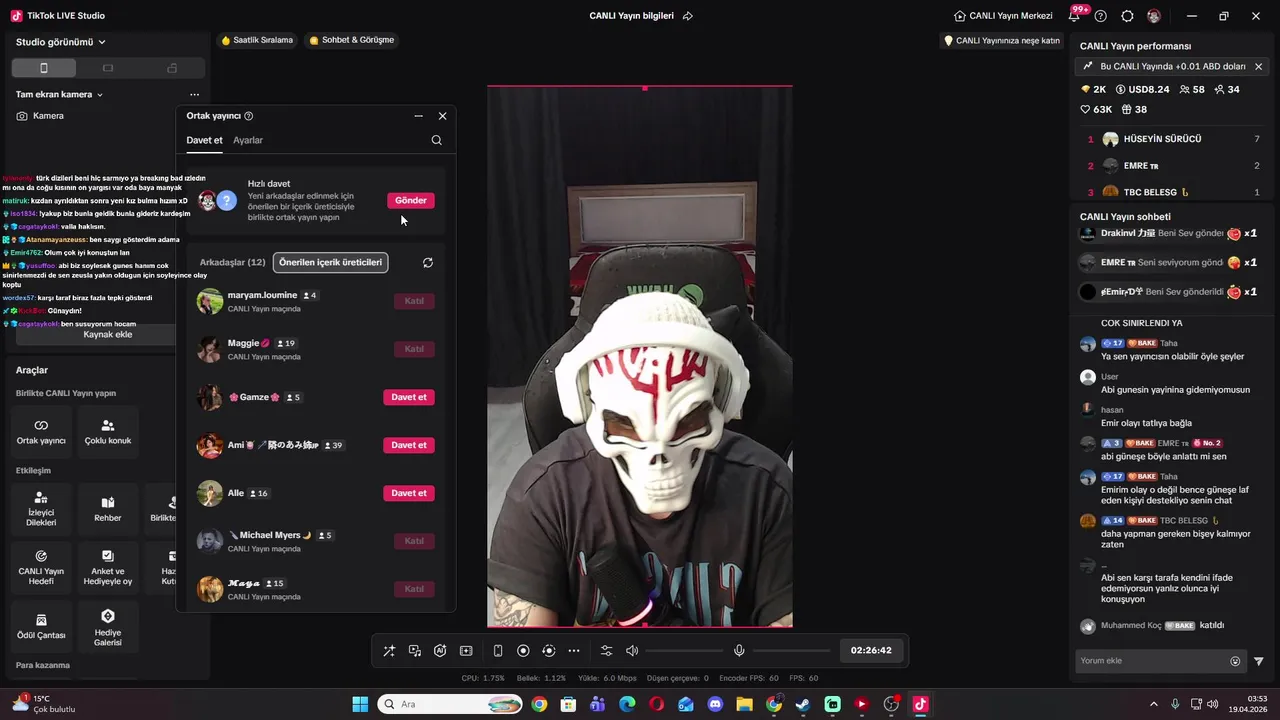The width and height of the screenshot is (1280, 720).
Task: Open the CANLI Yayın Hedefi tool
Action: [41, 567]
